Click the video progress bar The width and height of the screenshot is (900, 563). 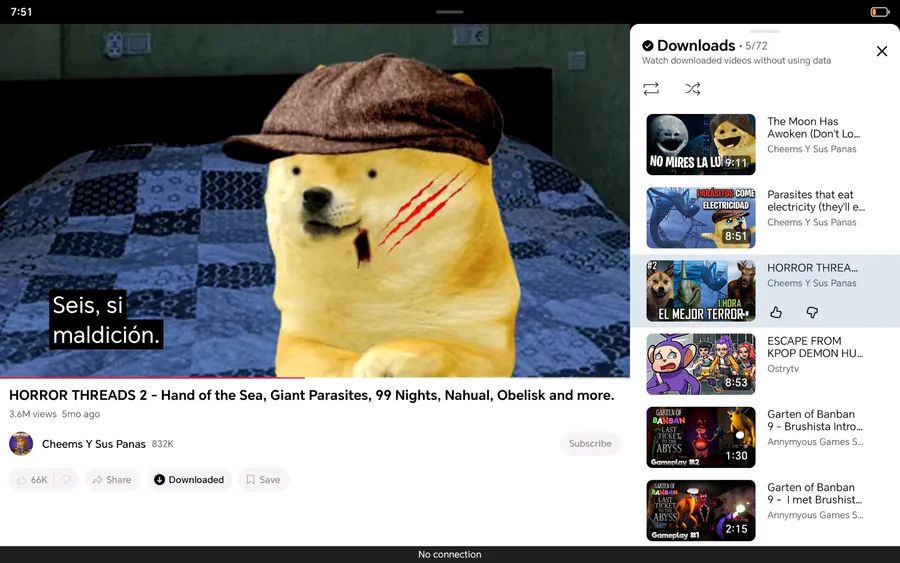(315, 378)
